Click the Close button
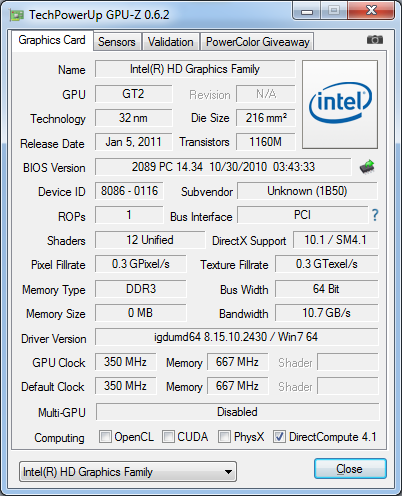402x496 pixels. [350, 469]
